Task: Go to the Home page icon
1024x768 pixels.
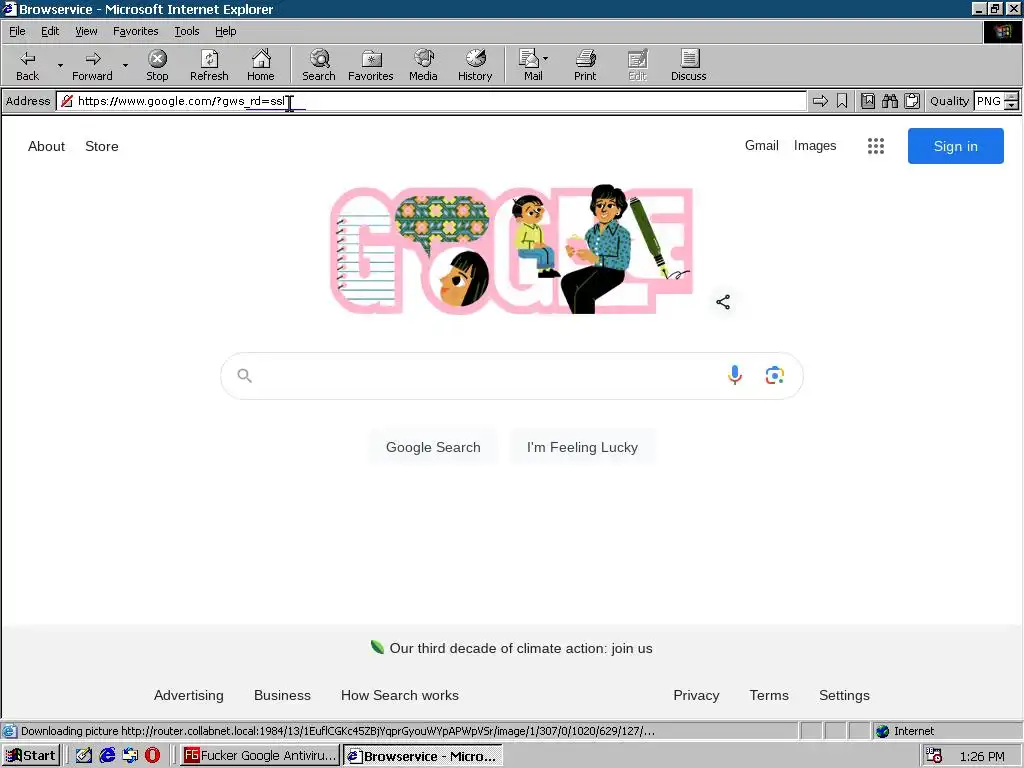Action: click(x=261, y=65)
